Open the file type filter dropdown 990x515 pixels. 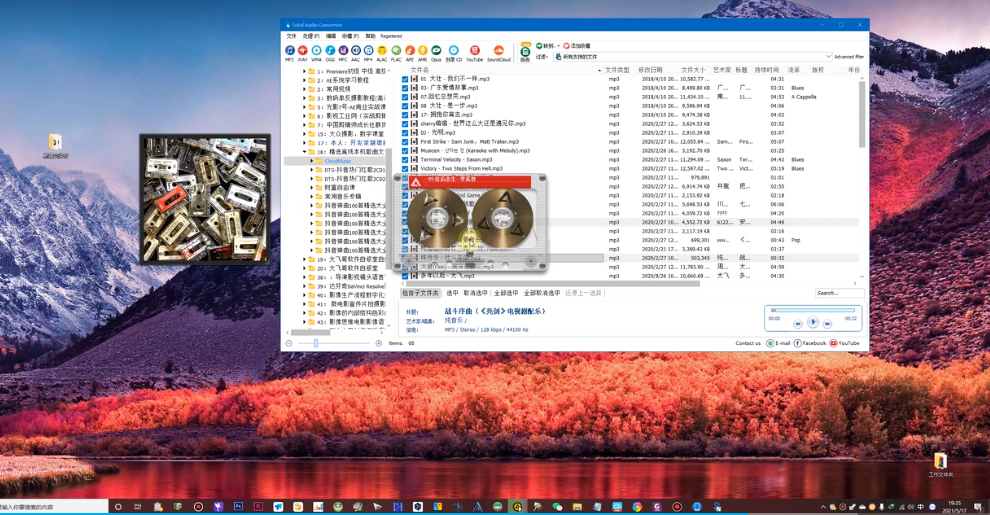pos(828,57)
